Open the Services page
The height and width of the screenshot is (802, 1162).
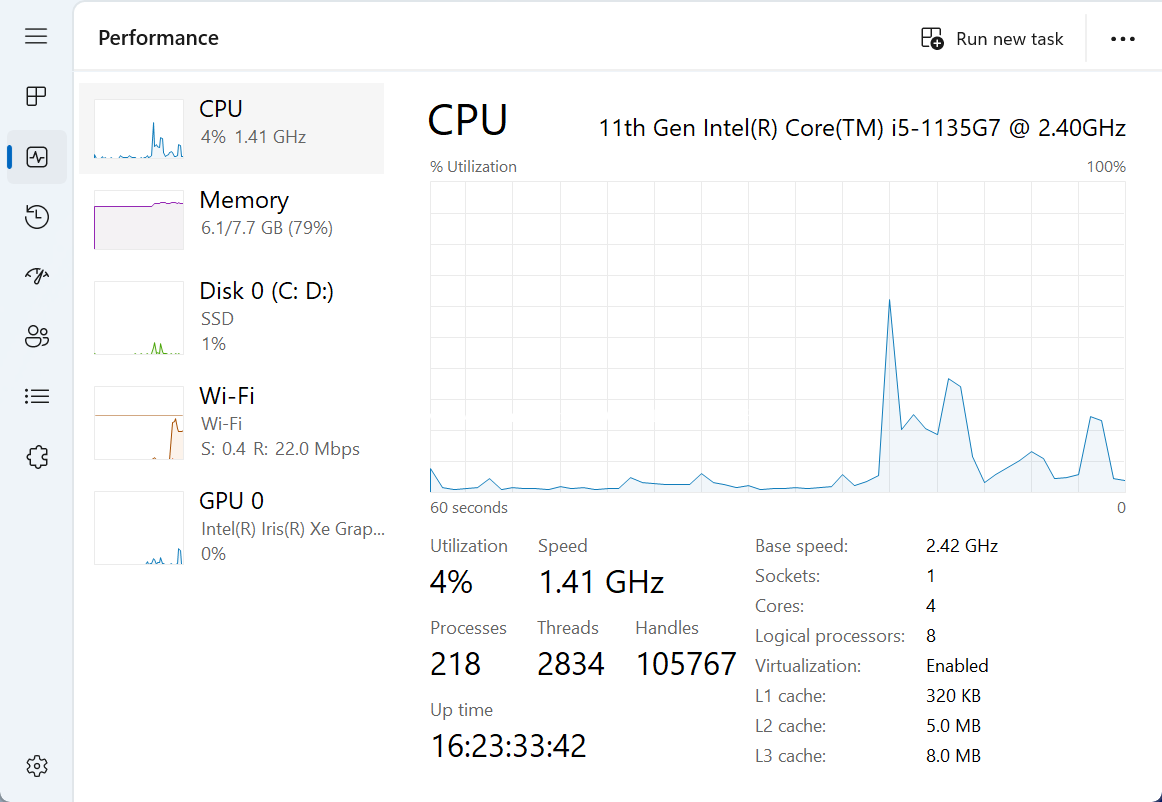(x=37, y=457)
